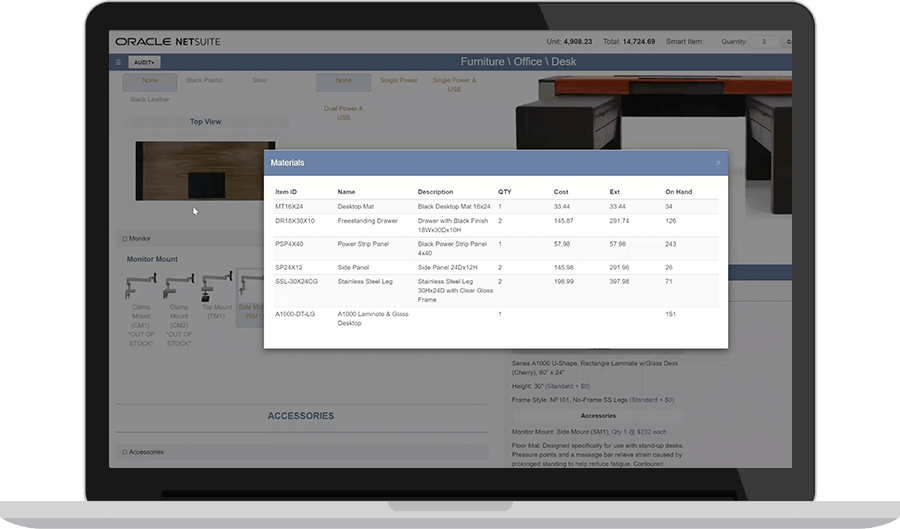This screenshot has height=529, width=900.
Task: Choose Single Power & USB option
Action: pyautogui.click(x=454, y=85)
